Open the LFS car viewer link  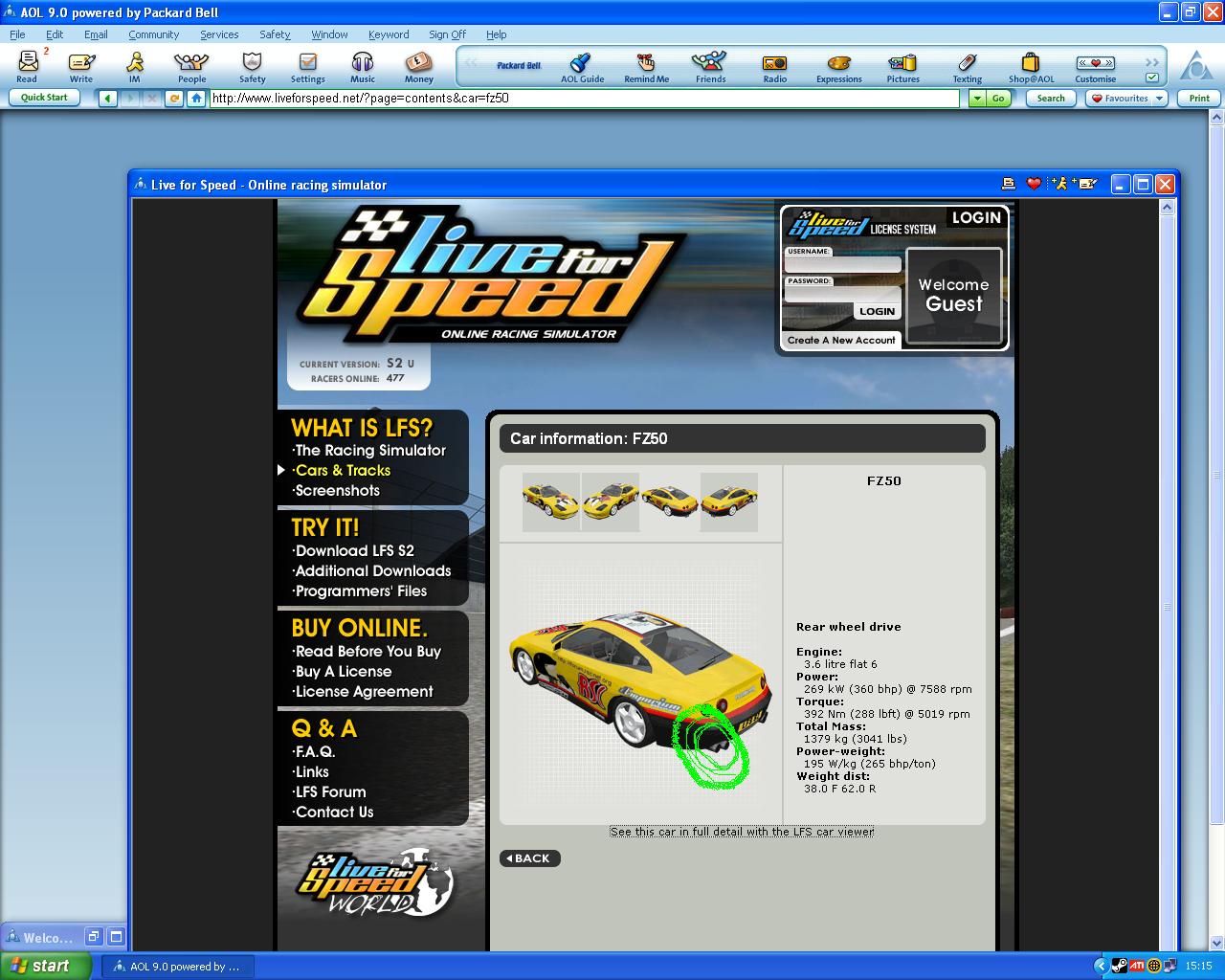point(742,832)
